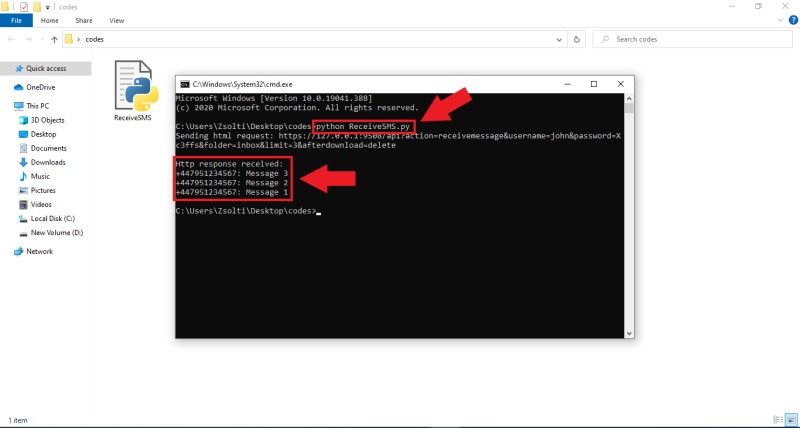Click the cmd.exe title bar icon

(185, 84)
